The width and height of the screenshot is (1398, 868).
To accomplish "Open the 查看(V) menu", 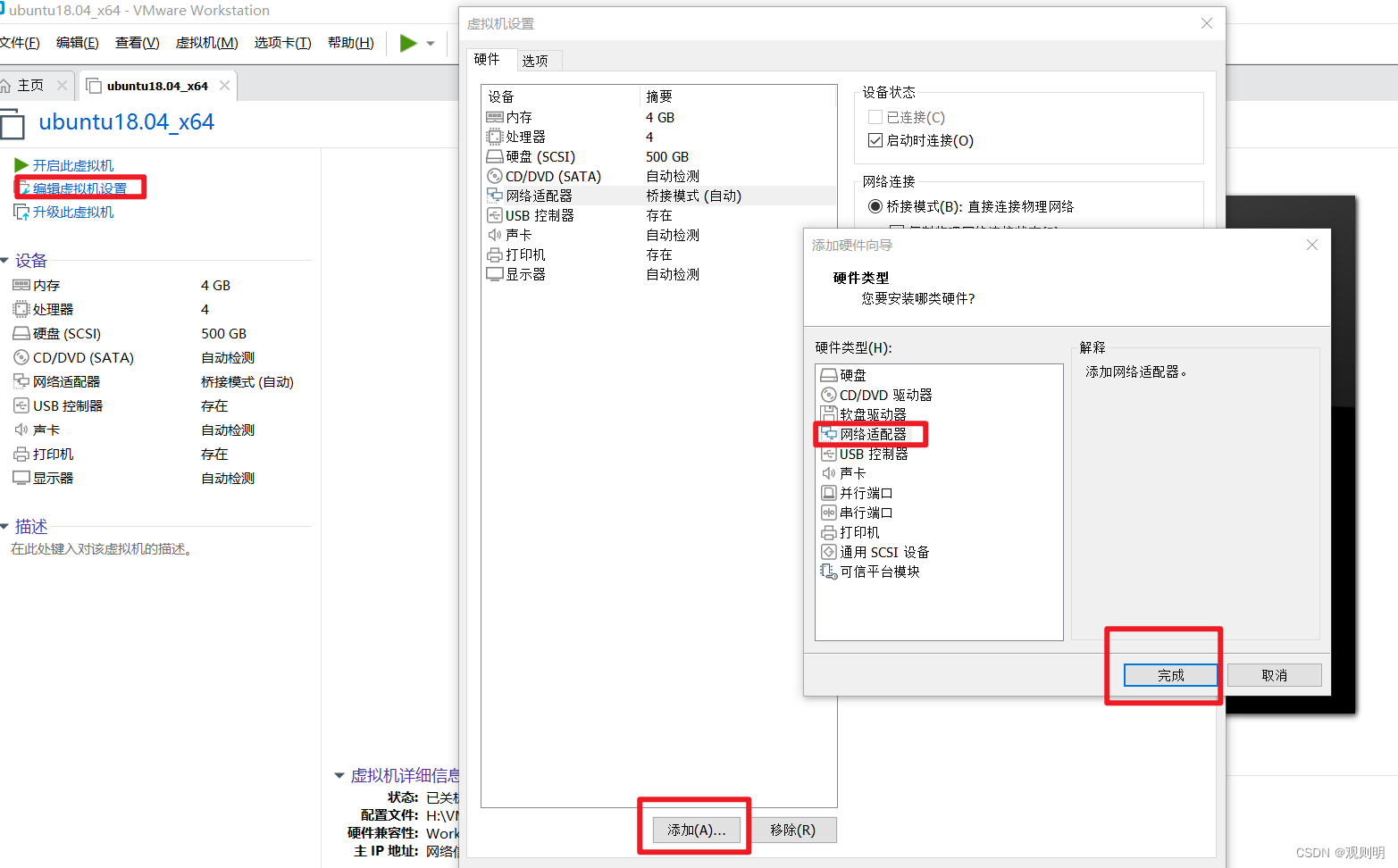I will coord(138,43).
